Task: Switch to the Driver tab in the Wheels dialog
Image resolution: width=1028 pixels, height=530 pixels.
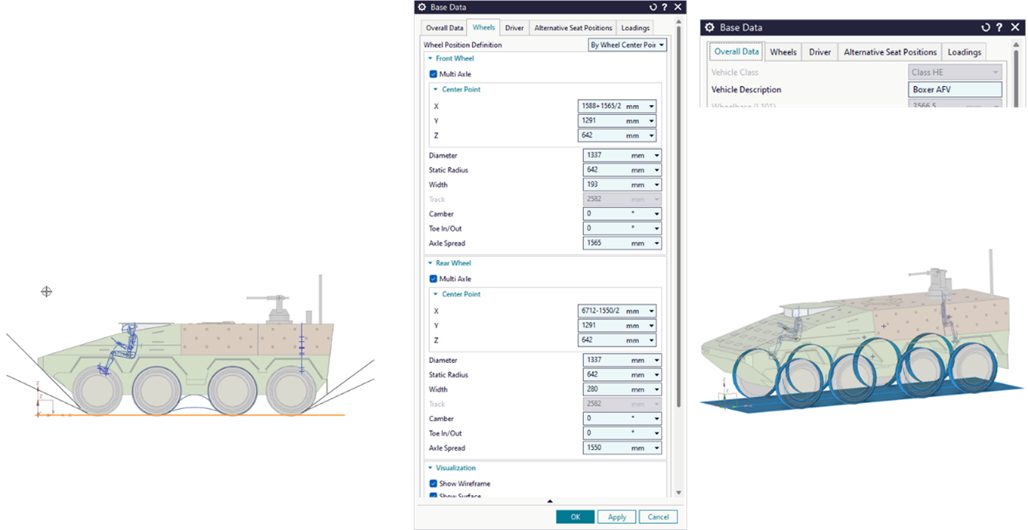Action: [x=515, y=28]
